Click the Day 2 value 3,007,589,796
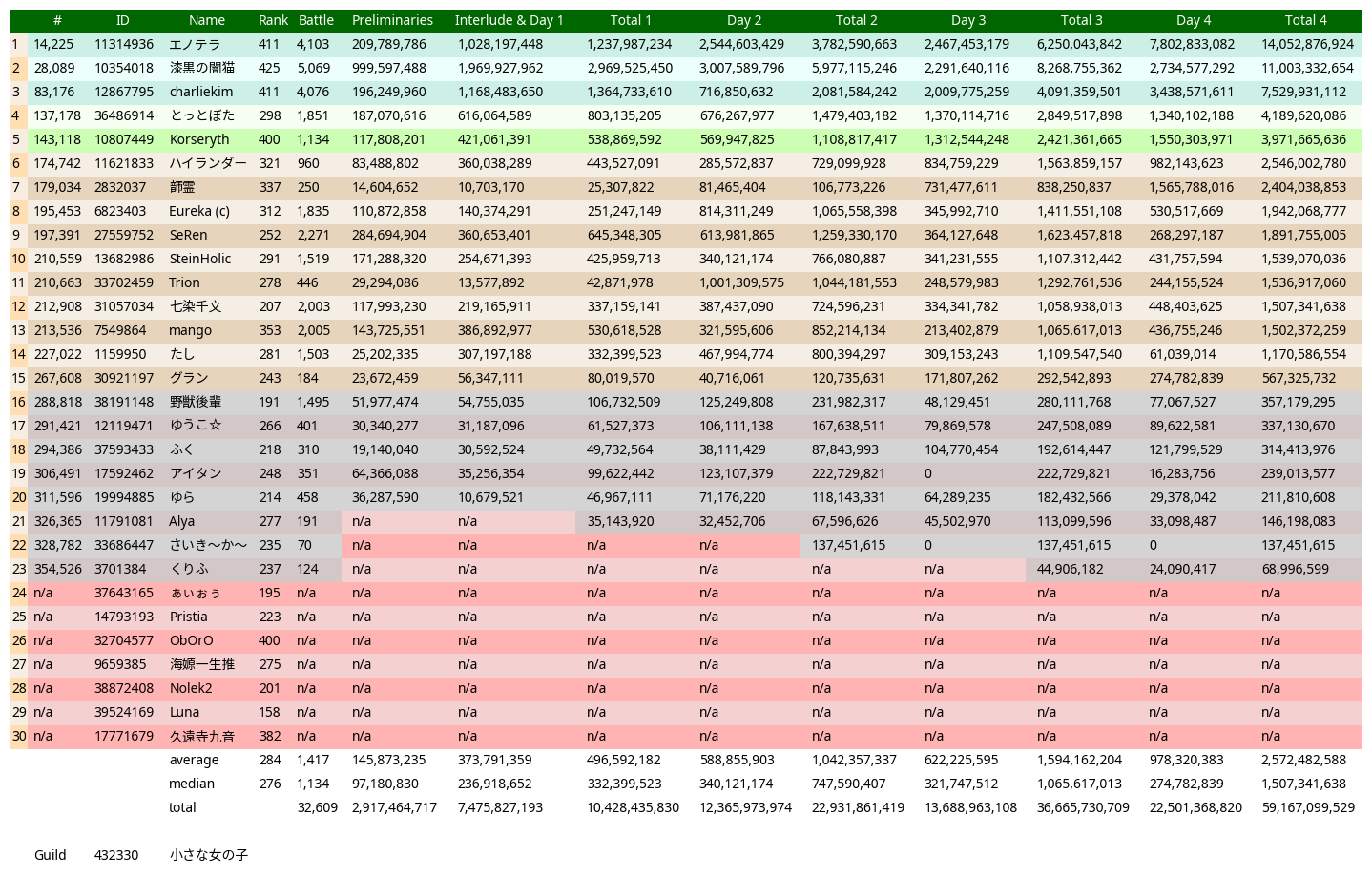The height and width of the screenshot is (878, 1372). 741,68
